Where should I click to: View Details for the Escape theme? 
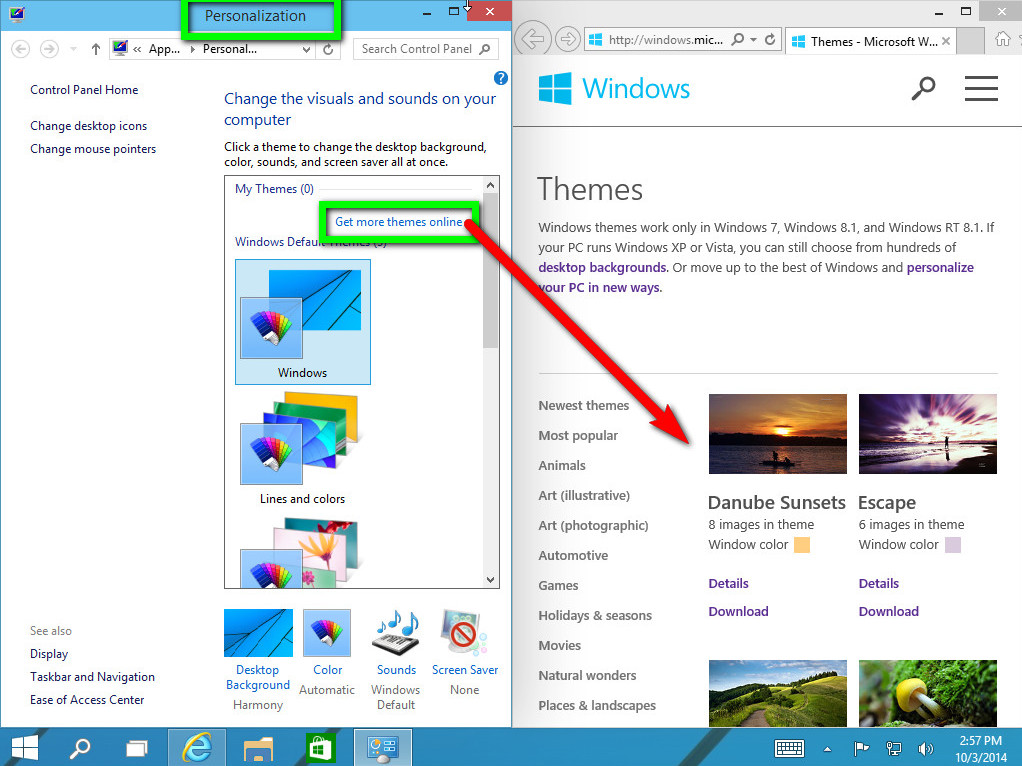click(879, 583)
